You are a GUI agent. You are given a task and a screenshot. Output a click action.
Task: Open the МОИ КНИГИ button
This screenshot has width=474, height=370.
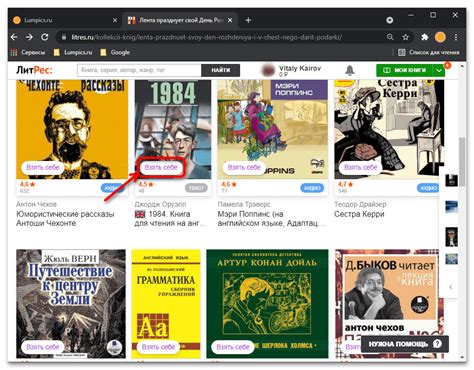(x=405, y=70)
